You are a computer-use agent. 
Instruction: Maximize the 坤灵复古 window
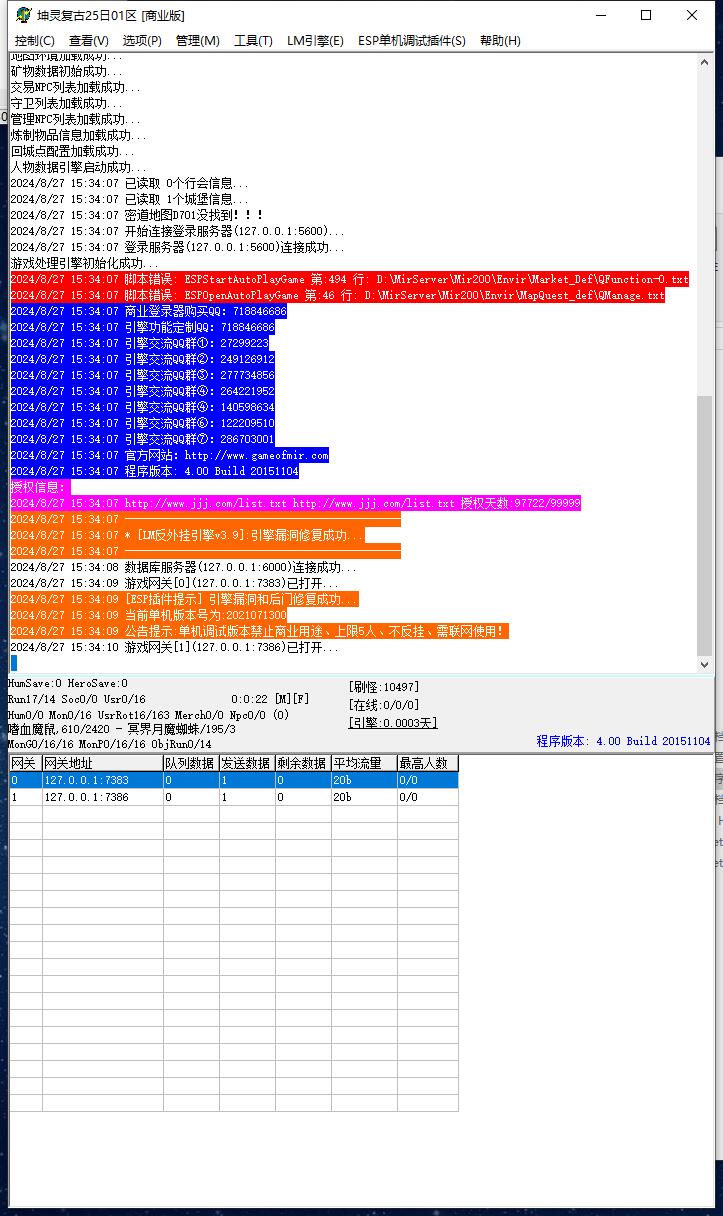[x=646, y=15]
